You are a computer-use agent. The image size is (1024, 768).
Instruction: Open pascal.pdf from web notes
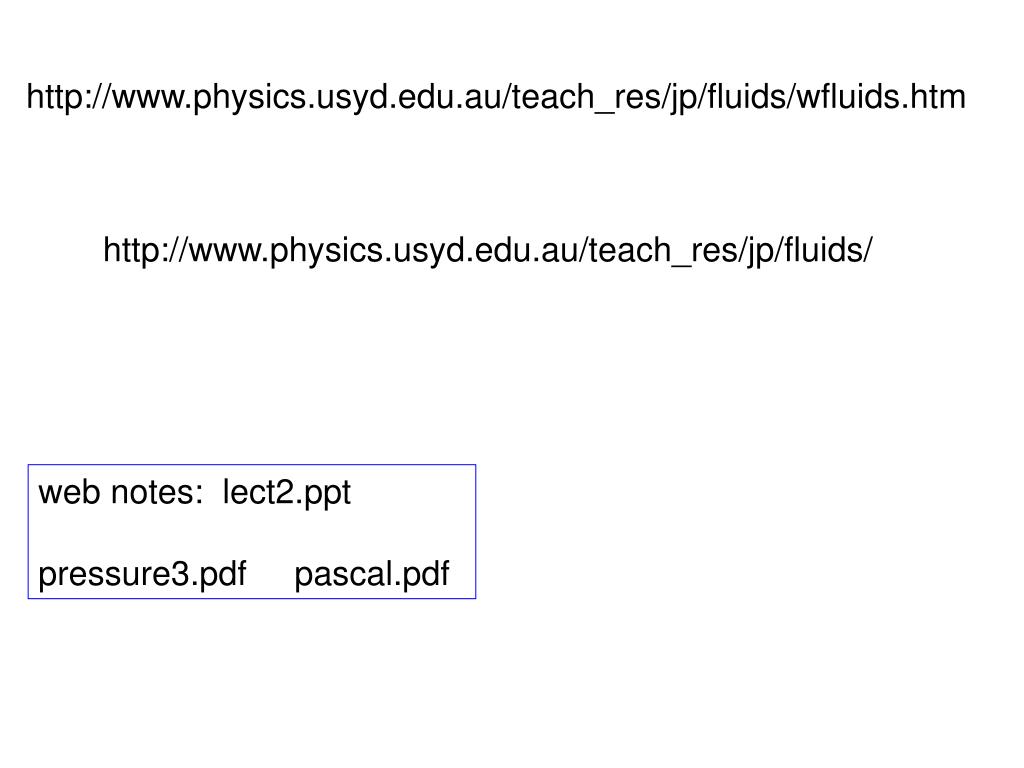[372, 575]
